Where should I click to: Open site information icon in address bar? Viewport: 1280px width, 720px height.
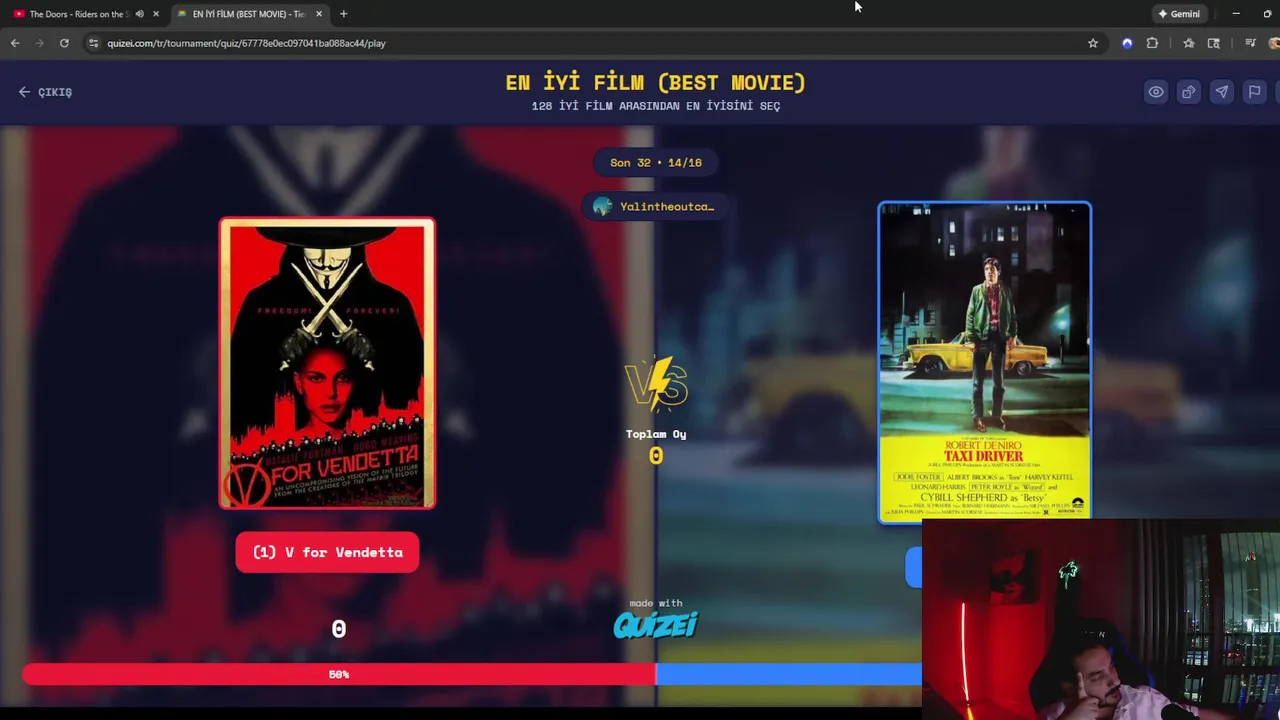[93, 43]
